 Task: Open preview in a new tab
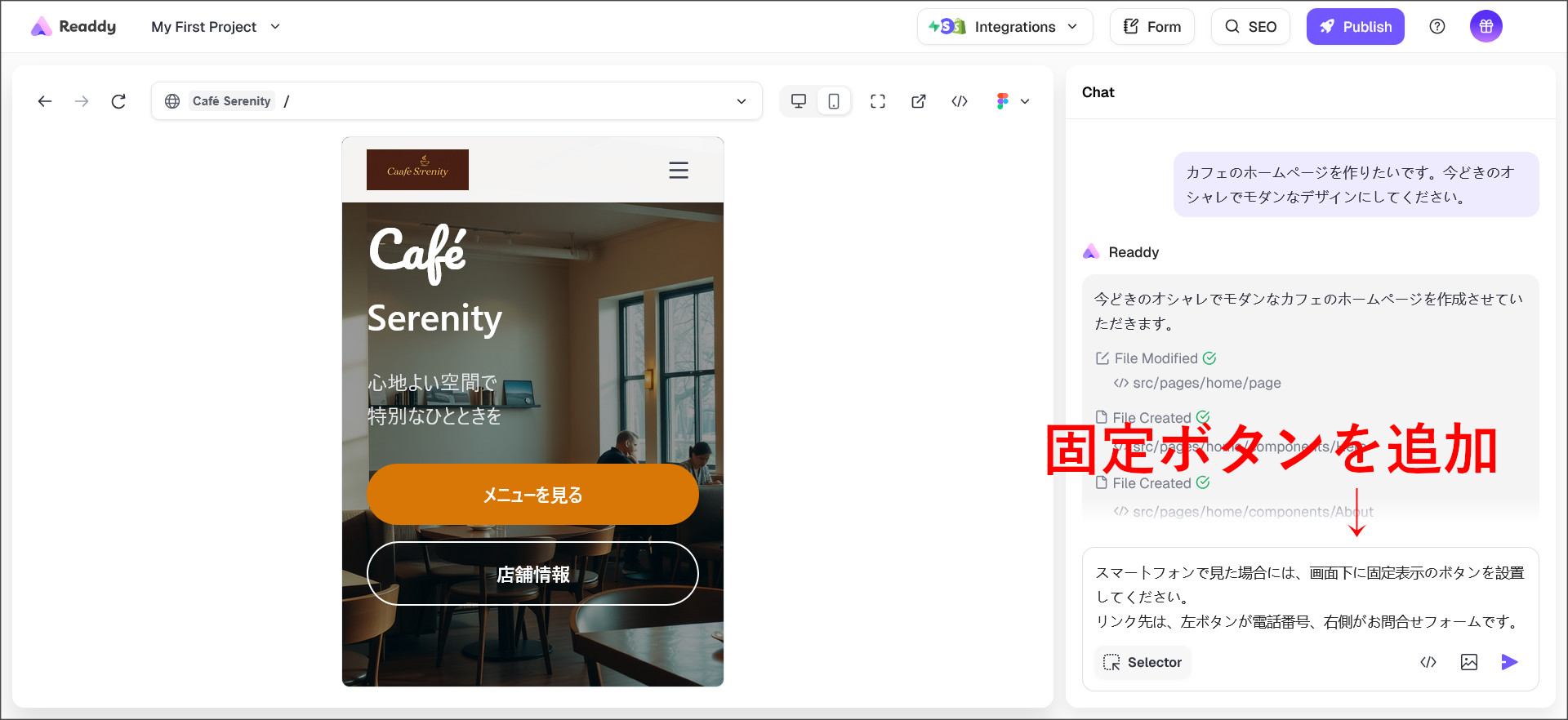point(919,101)
